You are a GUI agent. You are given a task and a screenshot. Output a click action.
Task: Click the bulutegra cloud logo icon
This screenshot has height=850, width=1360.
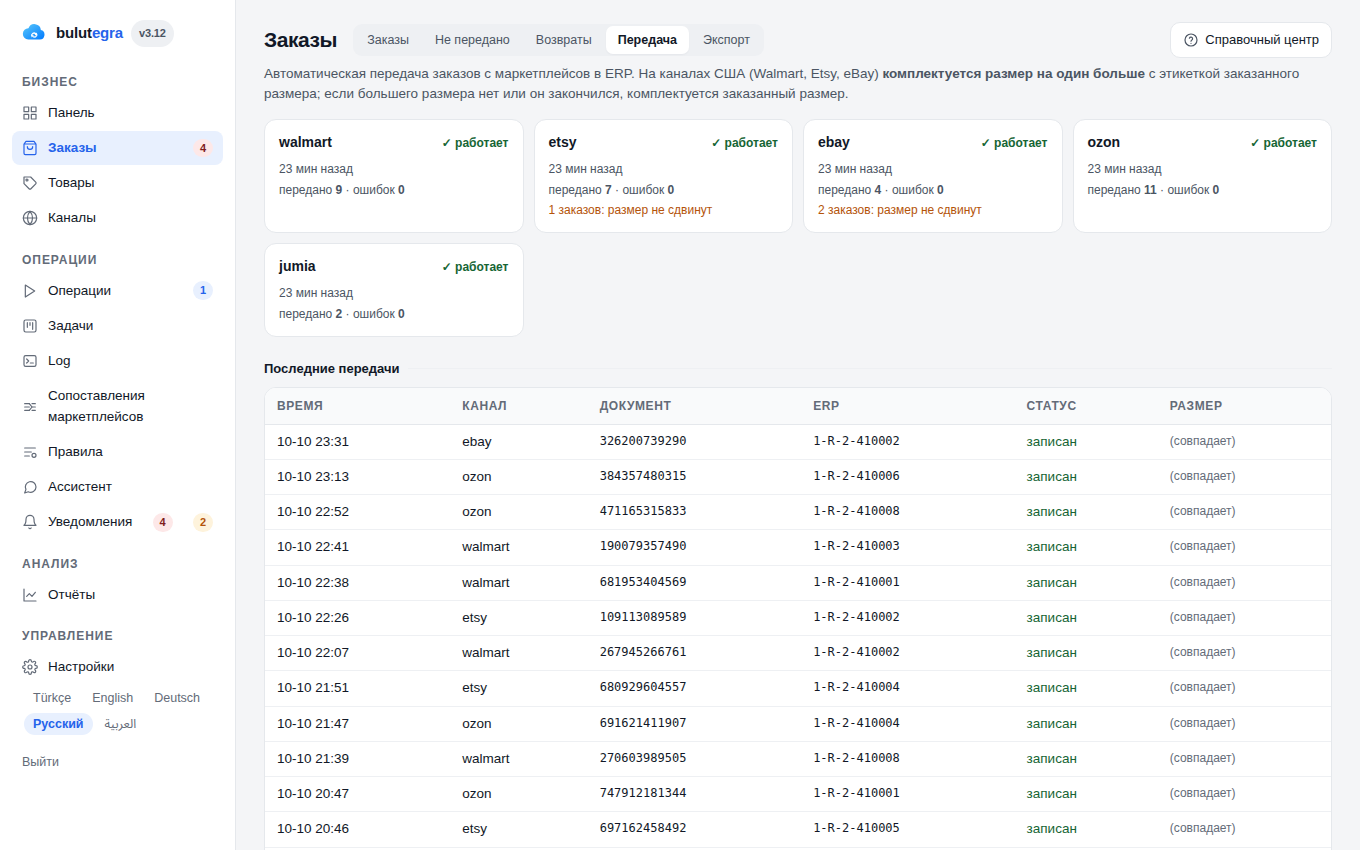pos(34,33)
